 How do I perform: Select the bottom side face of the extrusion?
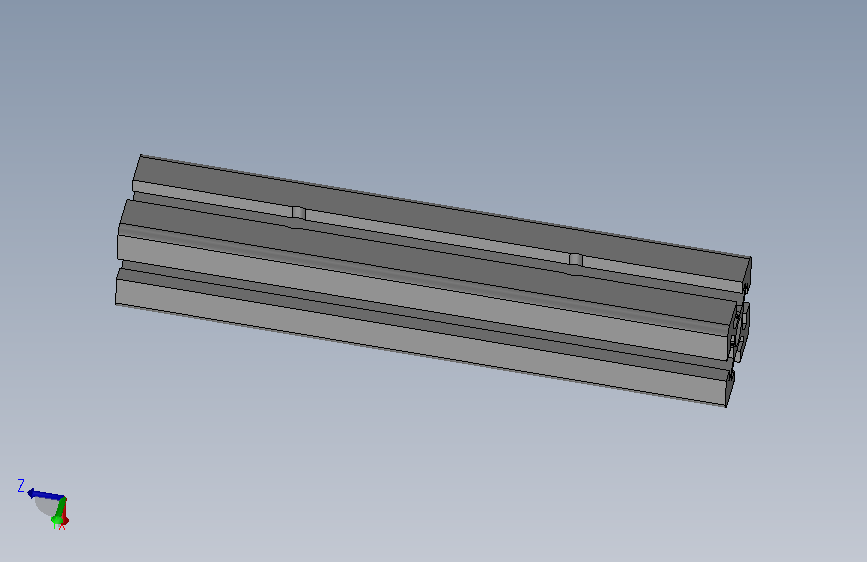pos(420,343)
